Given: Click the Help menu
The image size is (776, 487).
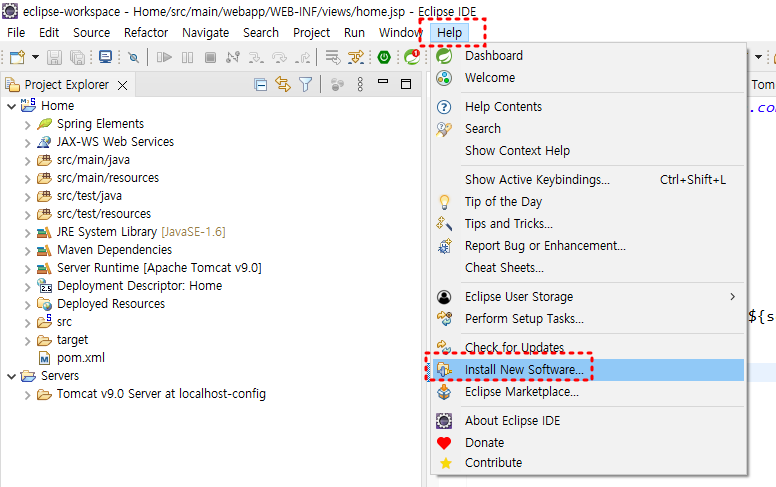Looking at the screenshot, I should [x=449, y=33].
